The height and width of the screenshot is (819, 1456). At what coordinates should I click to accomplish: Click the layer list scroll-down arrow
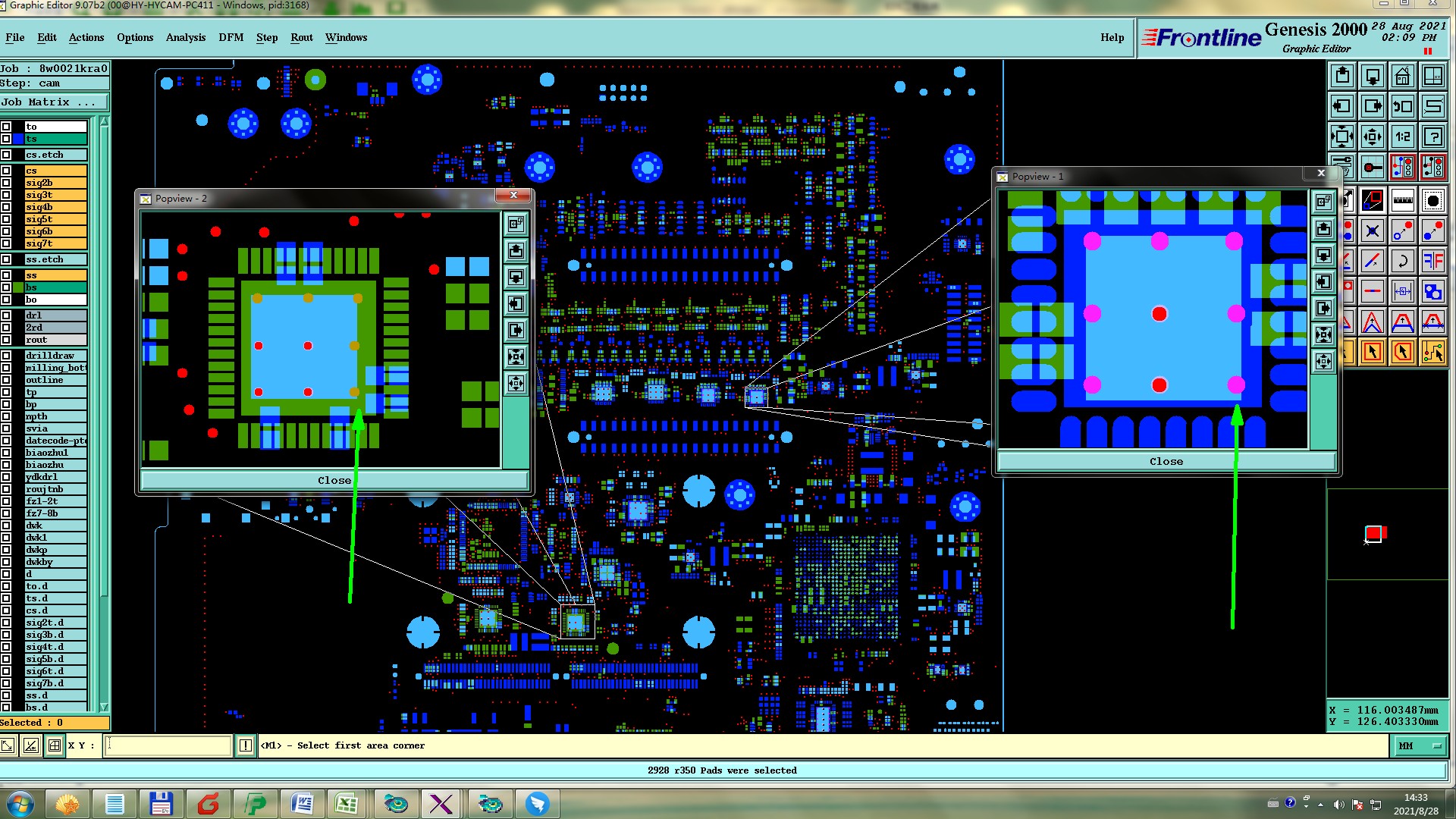[x=104, y=707]
